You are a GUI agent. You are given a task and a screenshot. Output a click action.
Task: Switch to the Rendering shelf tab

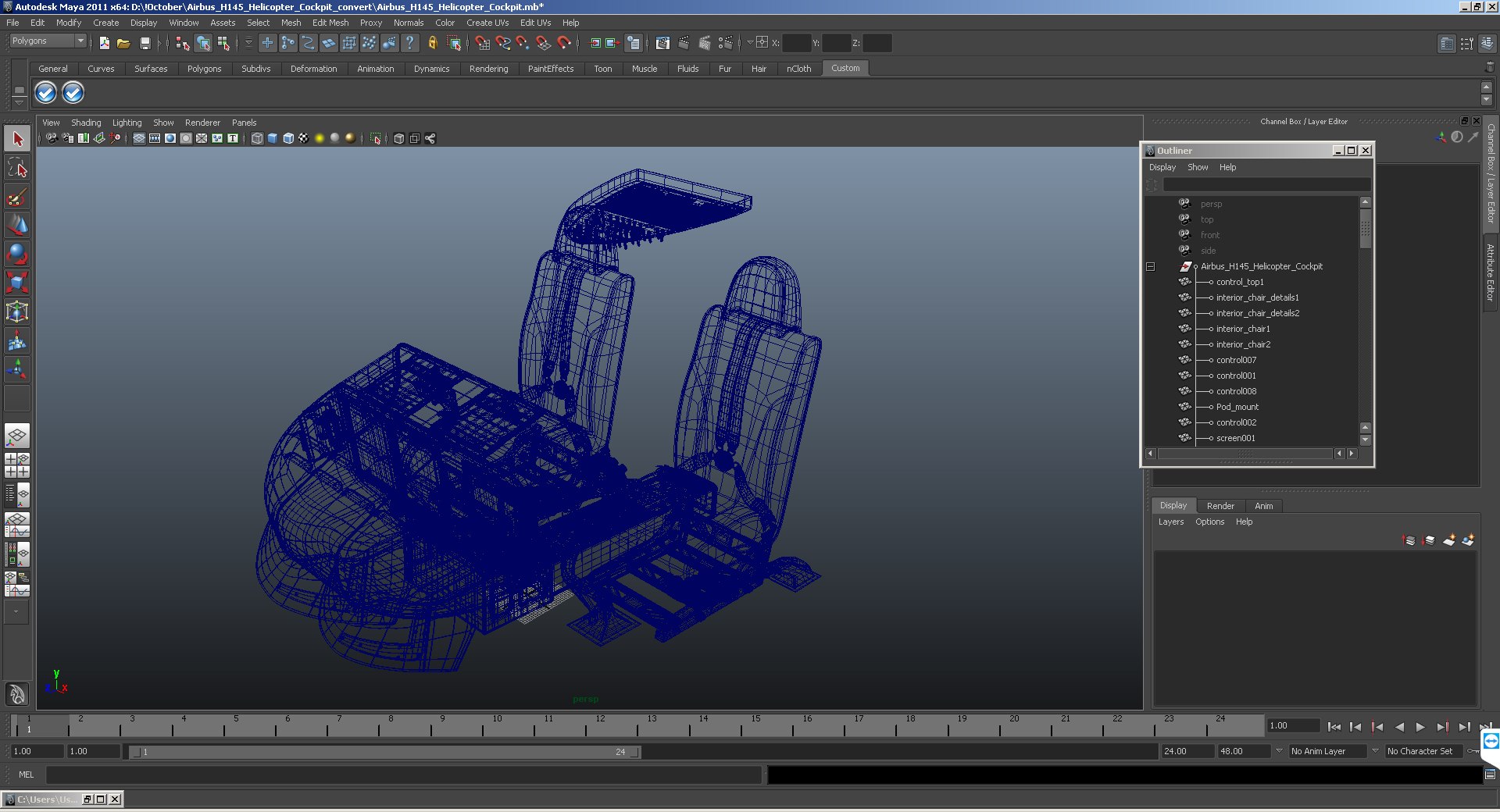point(488,69)
